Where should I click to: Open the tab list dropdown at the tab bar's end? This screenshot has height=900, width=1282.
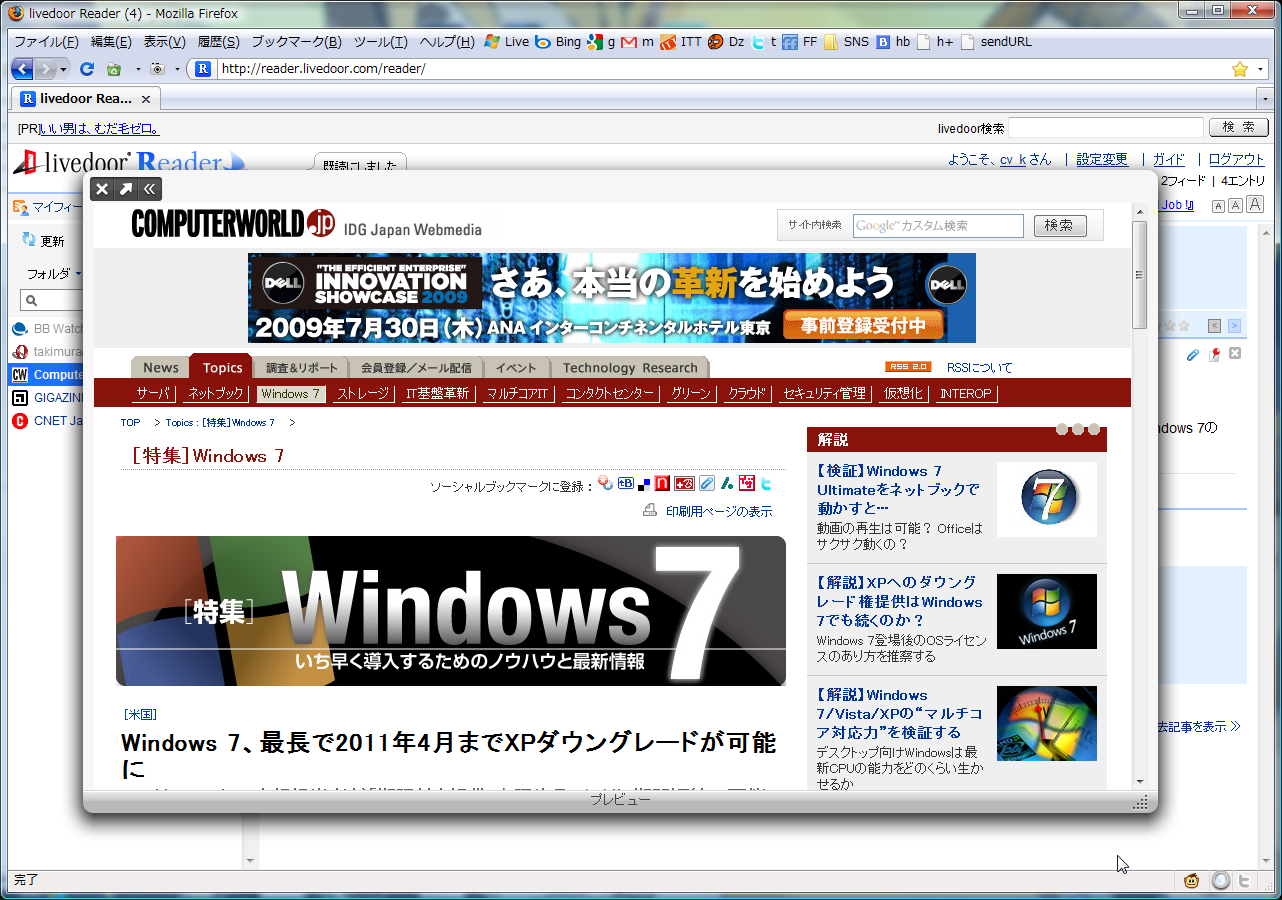[1266, 99]
